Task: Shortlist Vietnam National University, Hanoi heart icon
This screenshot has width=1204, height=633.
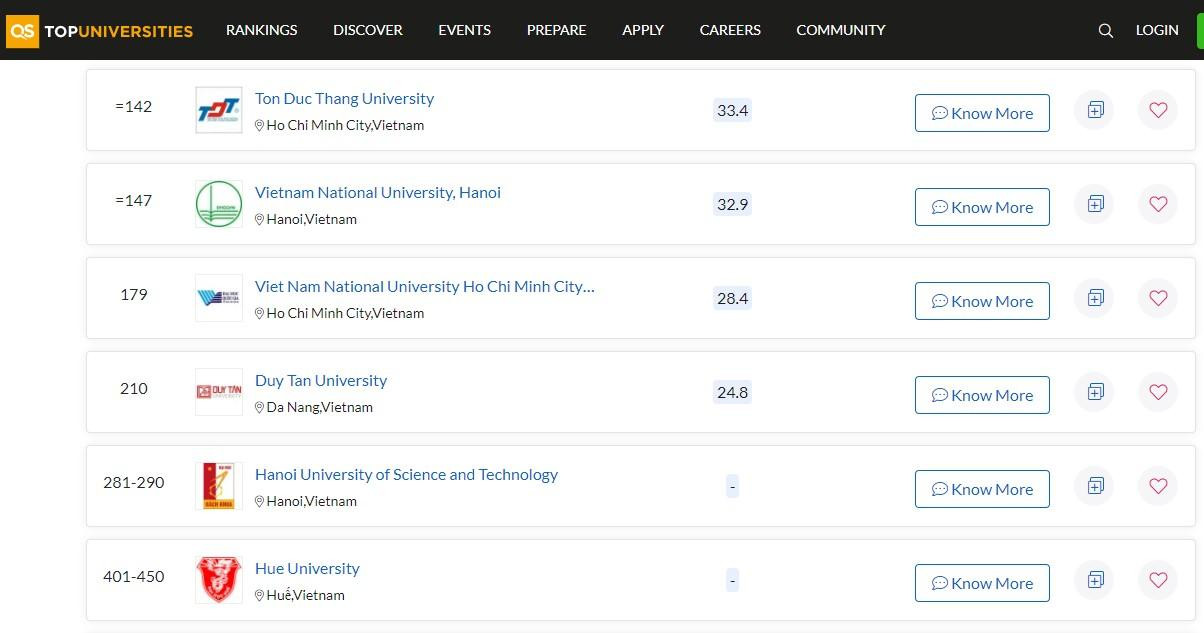Action: tap(1158, 204)
